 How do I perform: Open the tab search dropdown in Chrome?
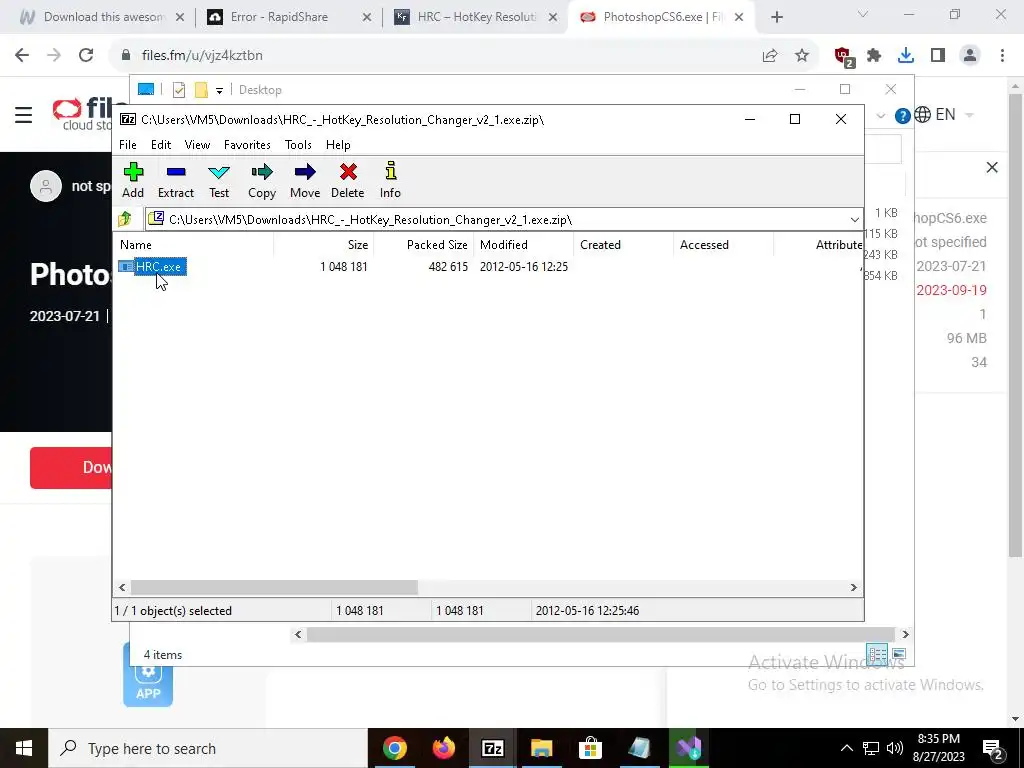coord(863,15)
